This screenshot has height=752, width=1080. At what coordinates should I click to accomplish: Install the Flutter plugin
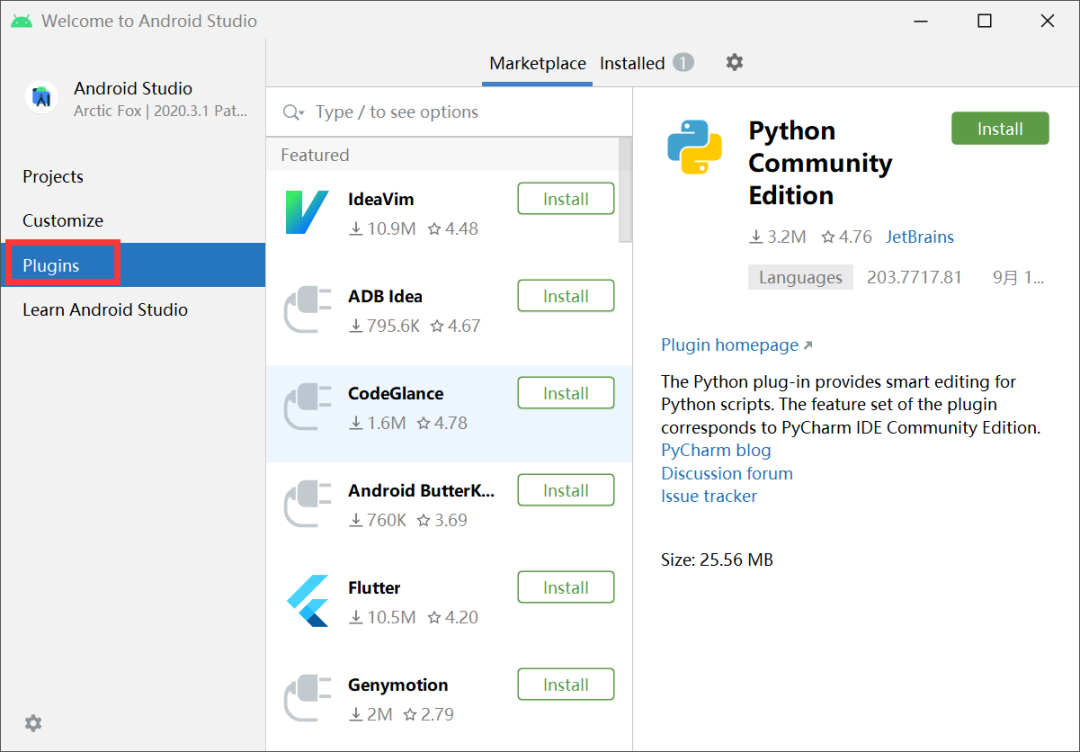click(x=565, y=587)
